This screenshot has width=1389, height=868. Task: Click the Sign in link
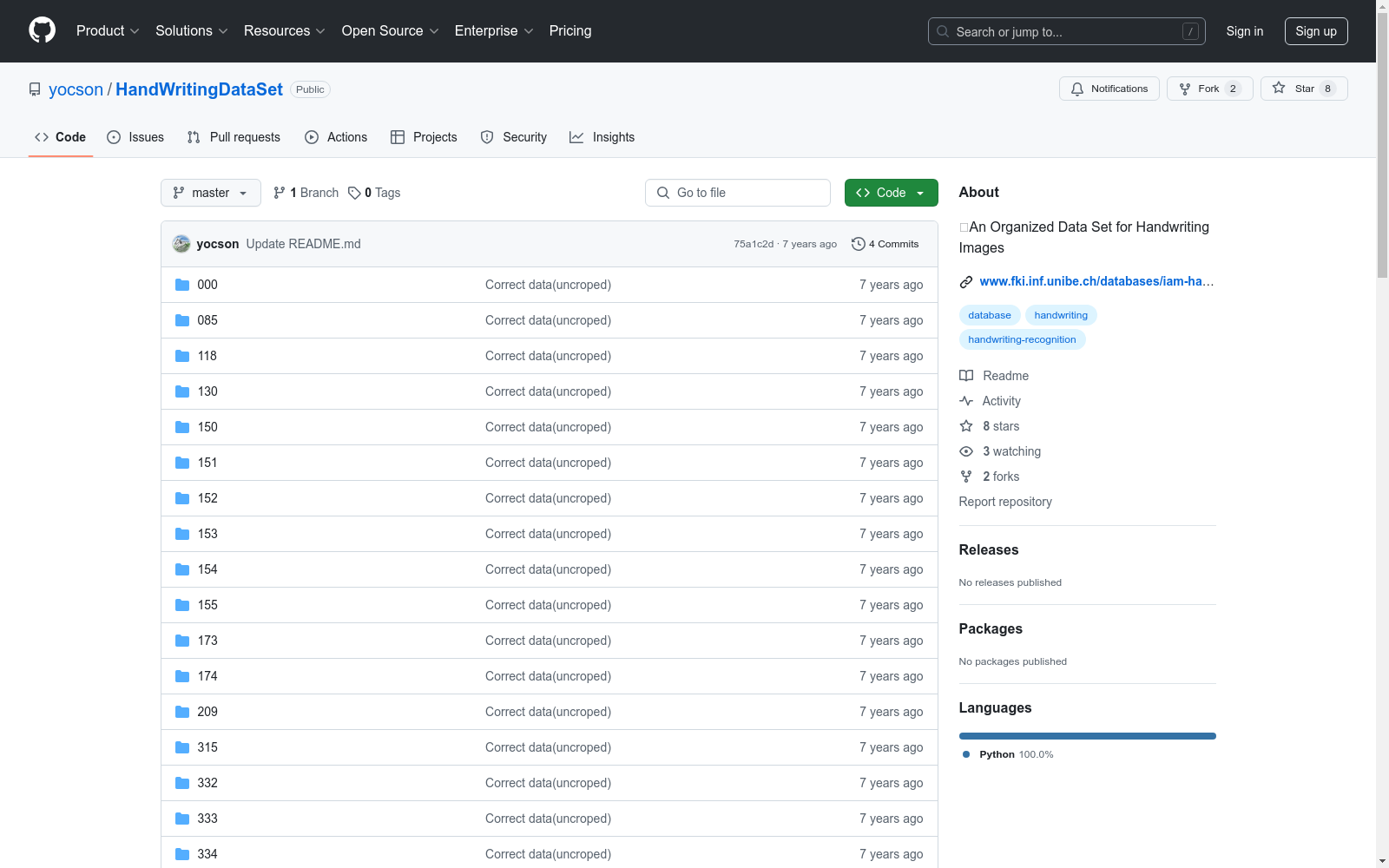pyautogui.click(x=1245, y=31)
